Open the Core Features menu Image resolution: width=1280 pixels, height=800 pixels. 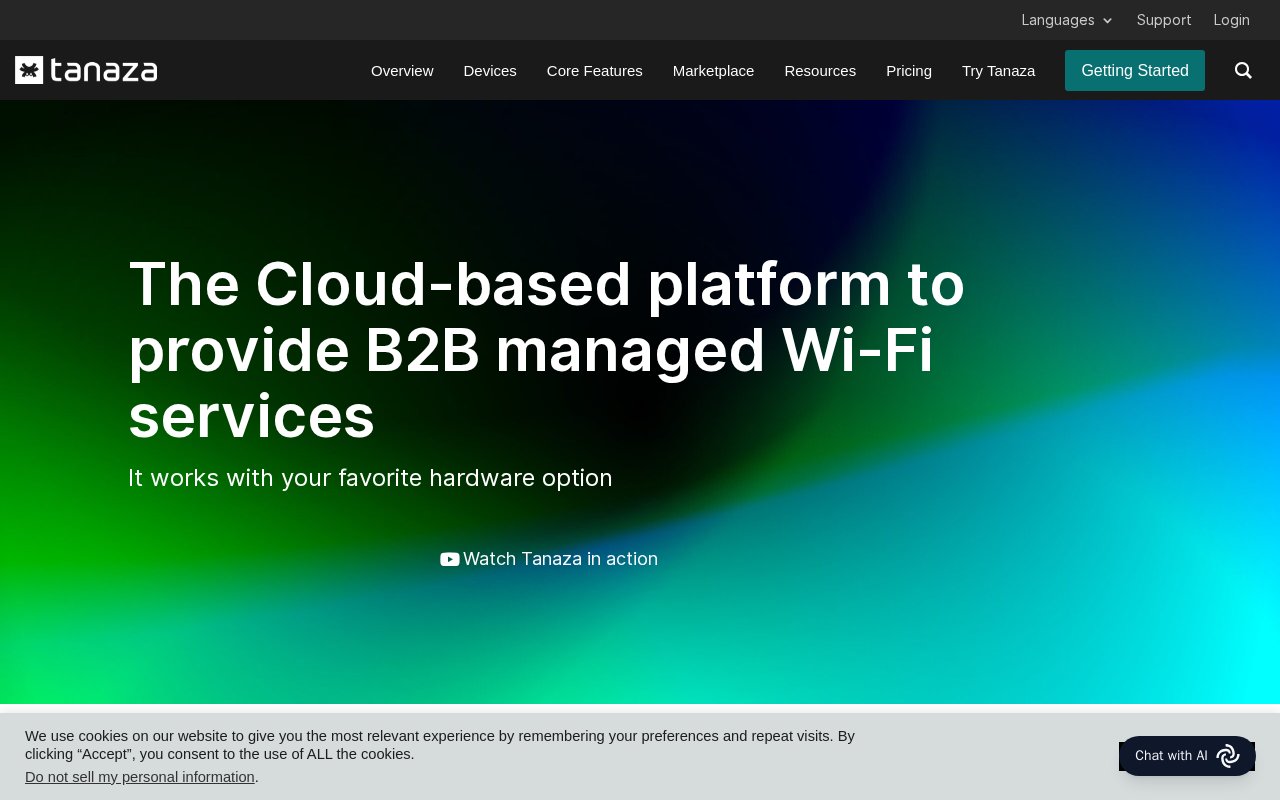coord(595,70)
